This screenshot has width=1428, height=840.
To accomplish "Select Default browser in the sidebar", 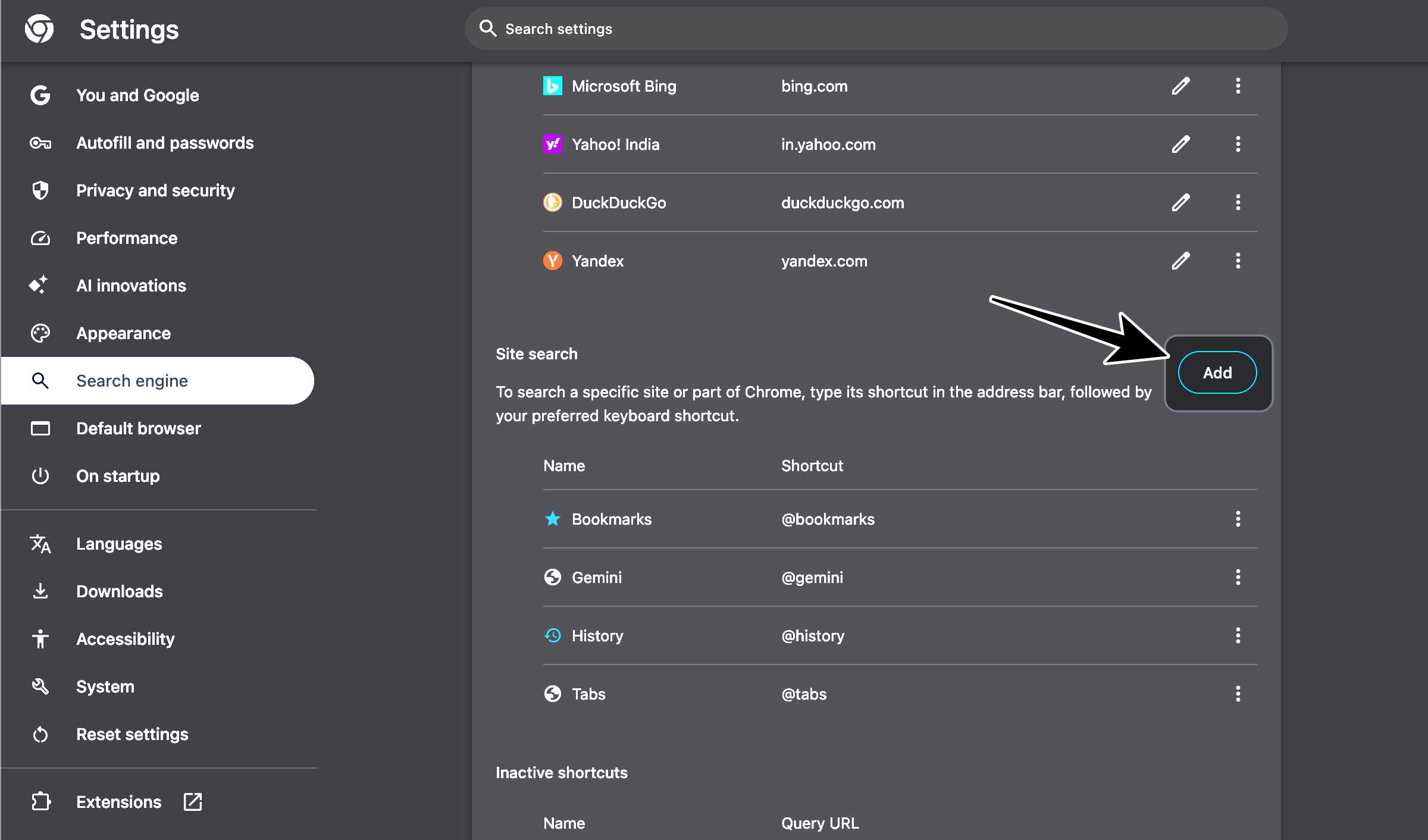I will 138,428.
